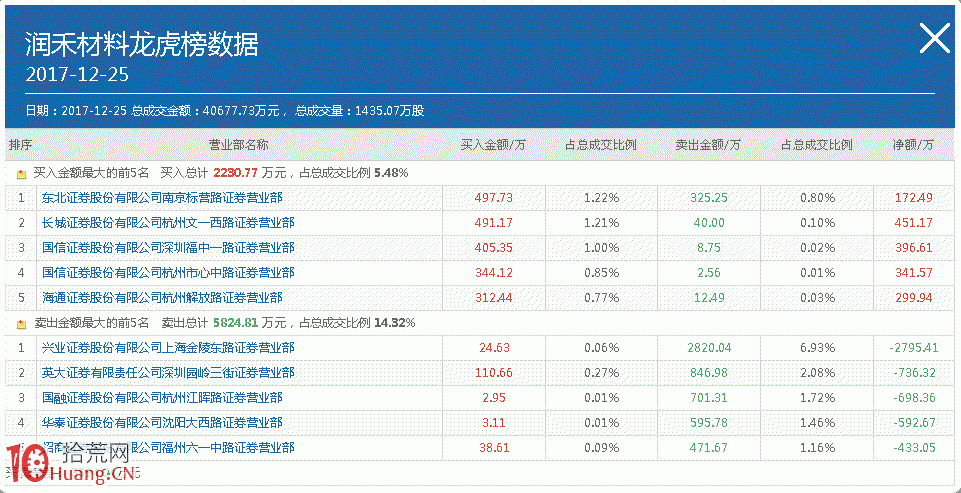This screenshot has height=493, width=961.
Task: Click the 排序 column header
Action: (x=20, y=145)
